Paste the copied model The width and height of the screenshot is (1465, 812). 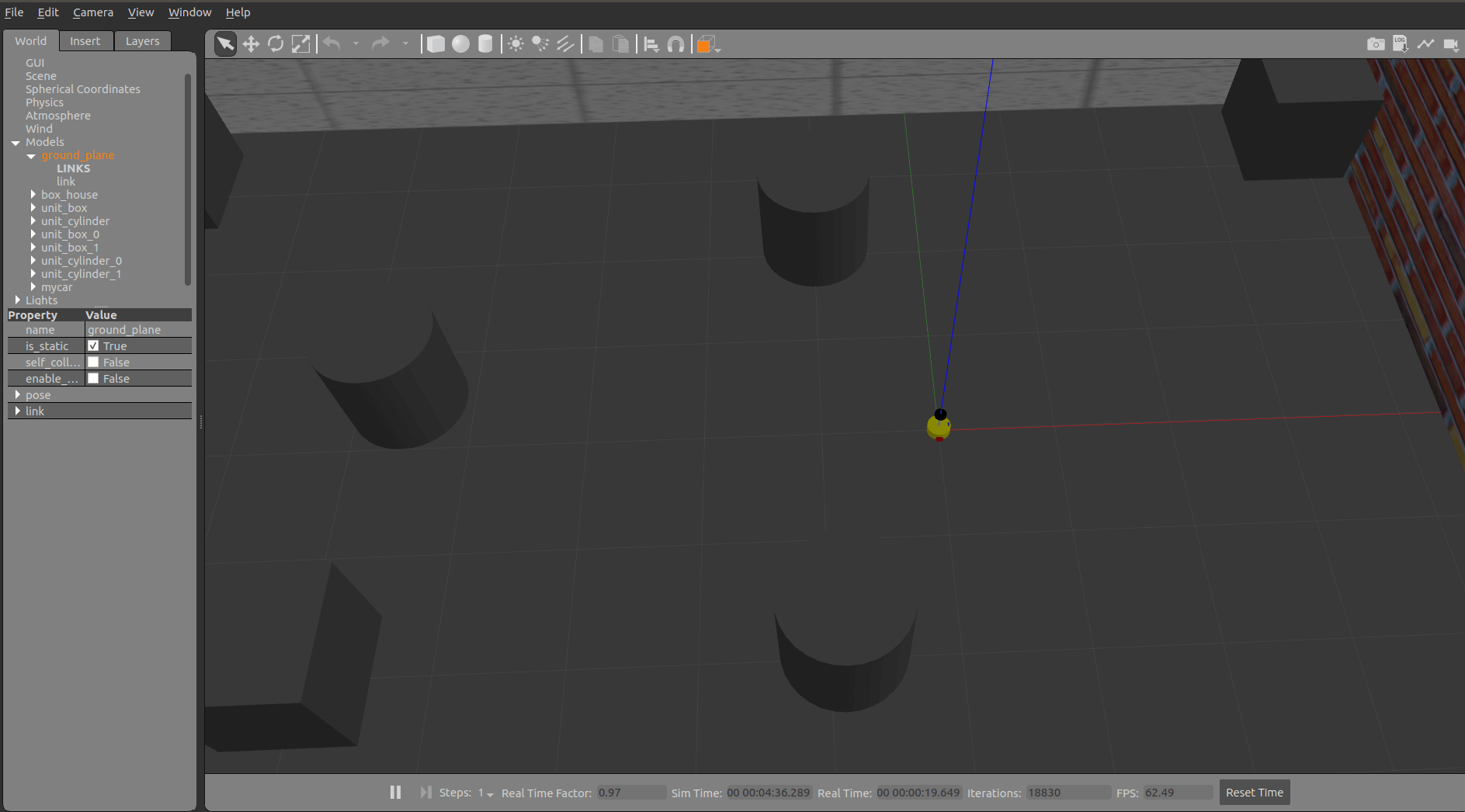[620, 44]
